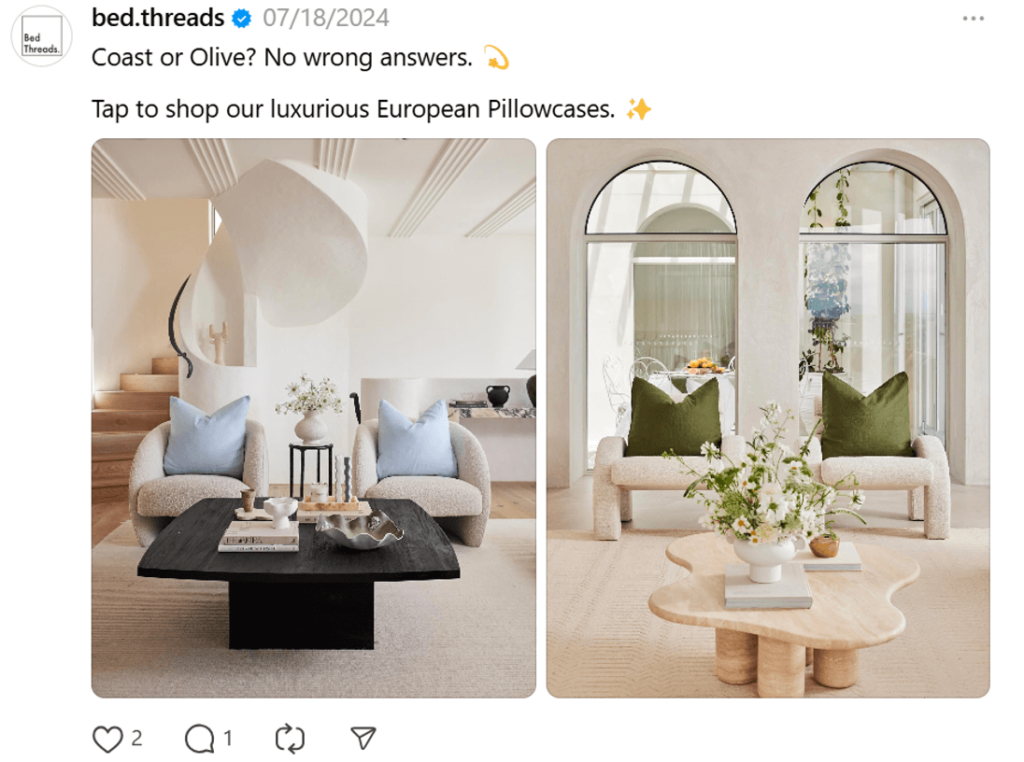This screenshot has width=1024, height=762.
Task: Open the three-dot more options menu
Action: tap(973, 18)
